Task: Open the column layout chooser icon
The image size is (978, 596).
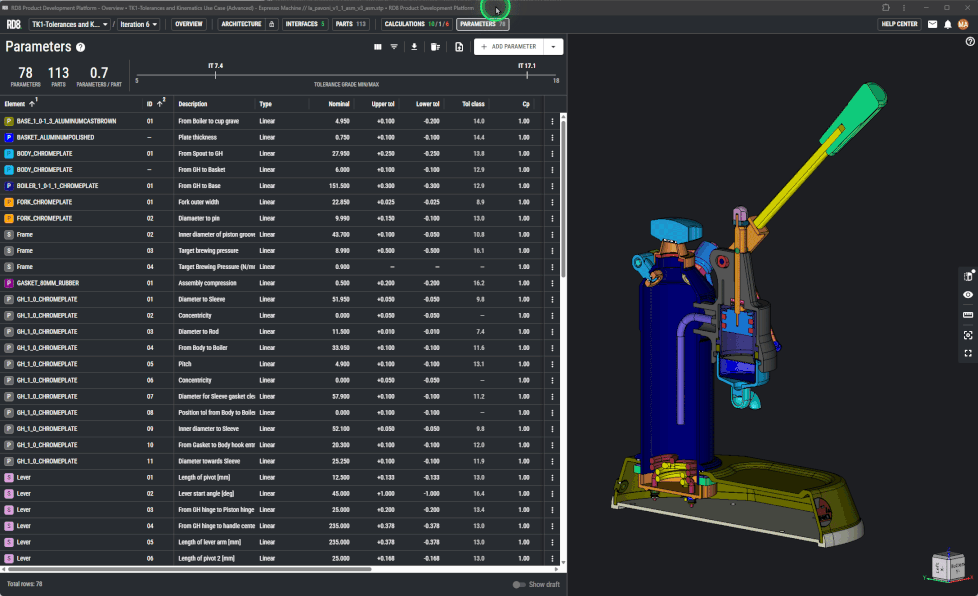Action: 377,47
